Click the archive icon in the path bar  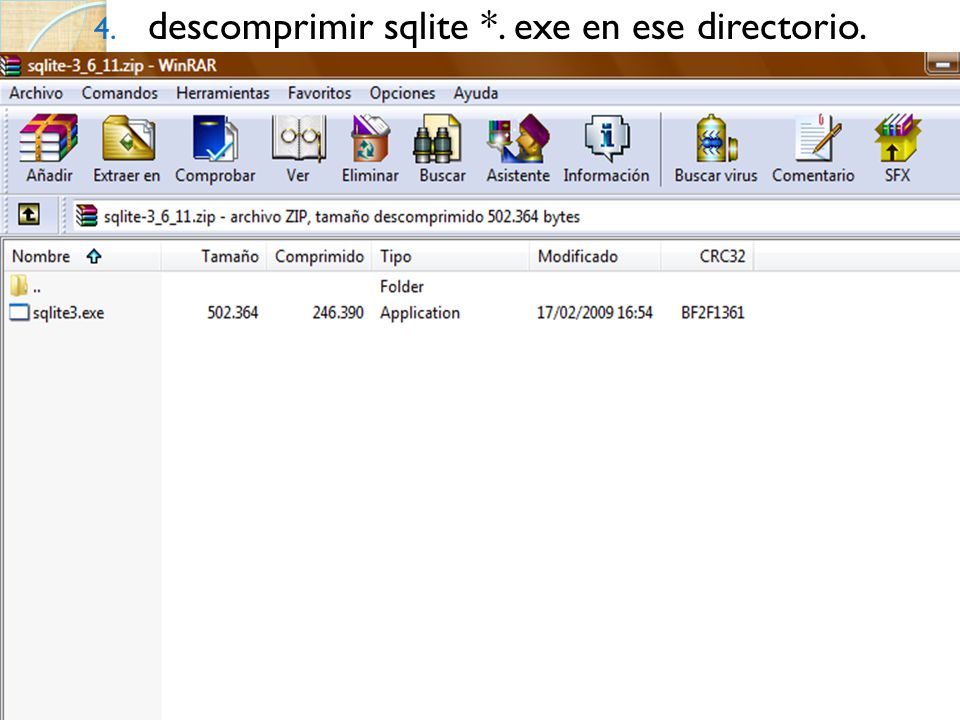pyautogui.click(x=86, y=216)
